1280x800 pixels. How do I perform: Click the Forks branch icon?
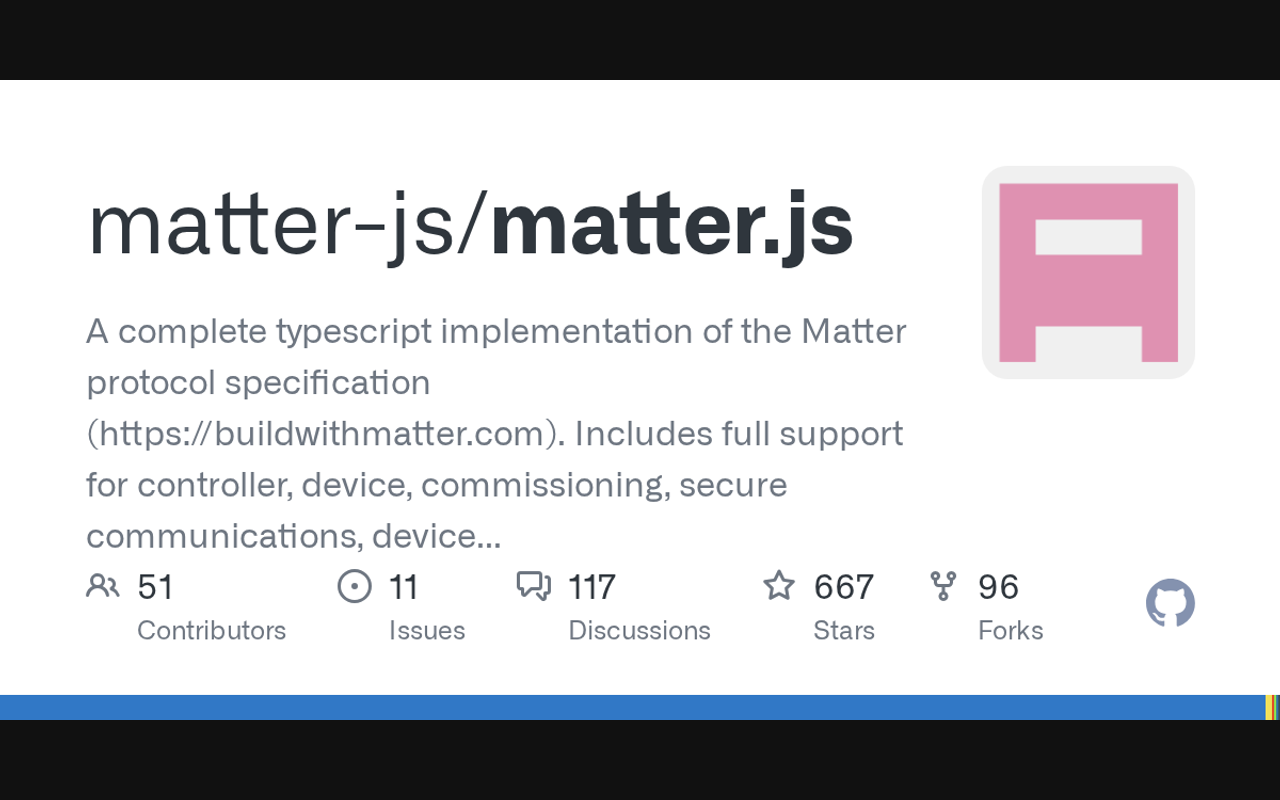[942, 586]
